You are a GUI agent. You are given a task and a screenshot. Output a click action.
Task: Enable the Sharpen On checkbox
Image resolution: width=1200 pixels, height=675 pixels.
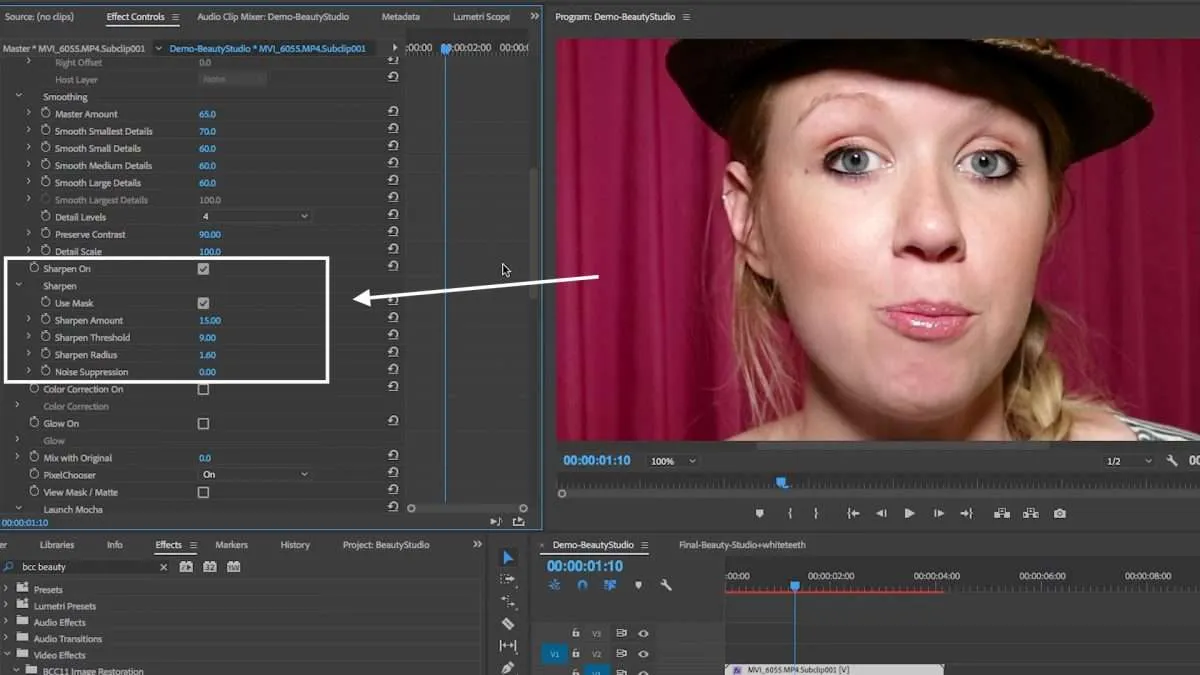tap(203, 270)
